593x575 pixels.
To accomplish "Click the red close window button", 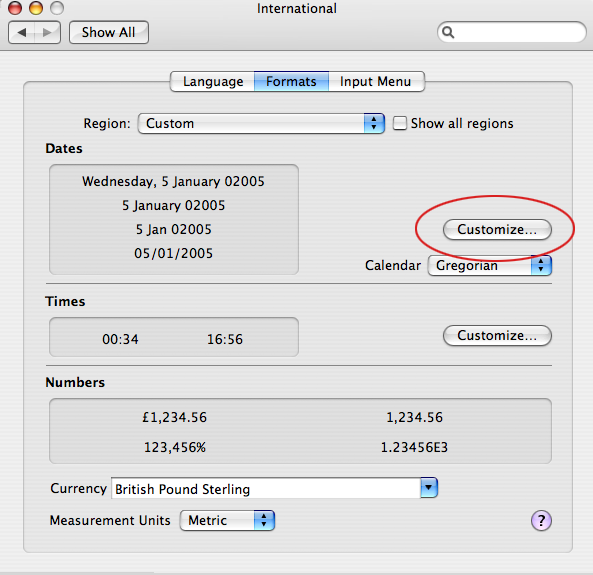I will (x=15, y=8).
